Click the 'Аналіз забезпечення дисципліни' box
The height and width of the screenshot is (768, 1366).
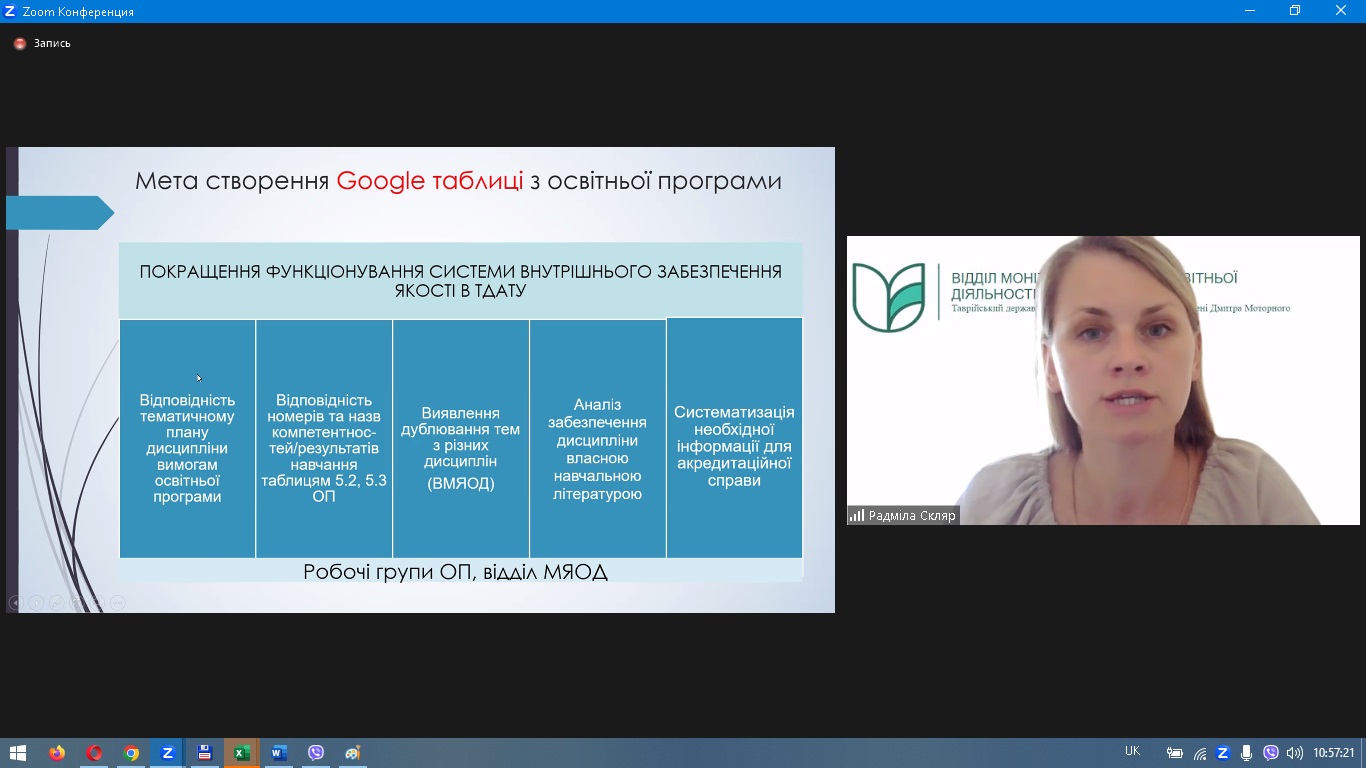click(598, 439)
